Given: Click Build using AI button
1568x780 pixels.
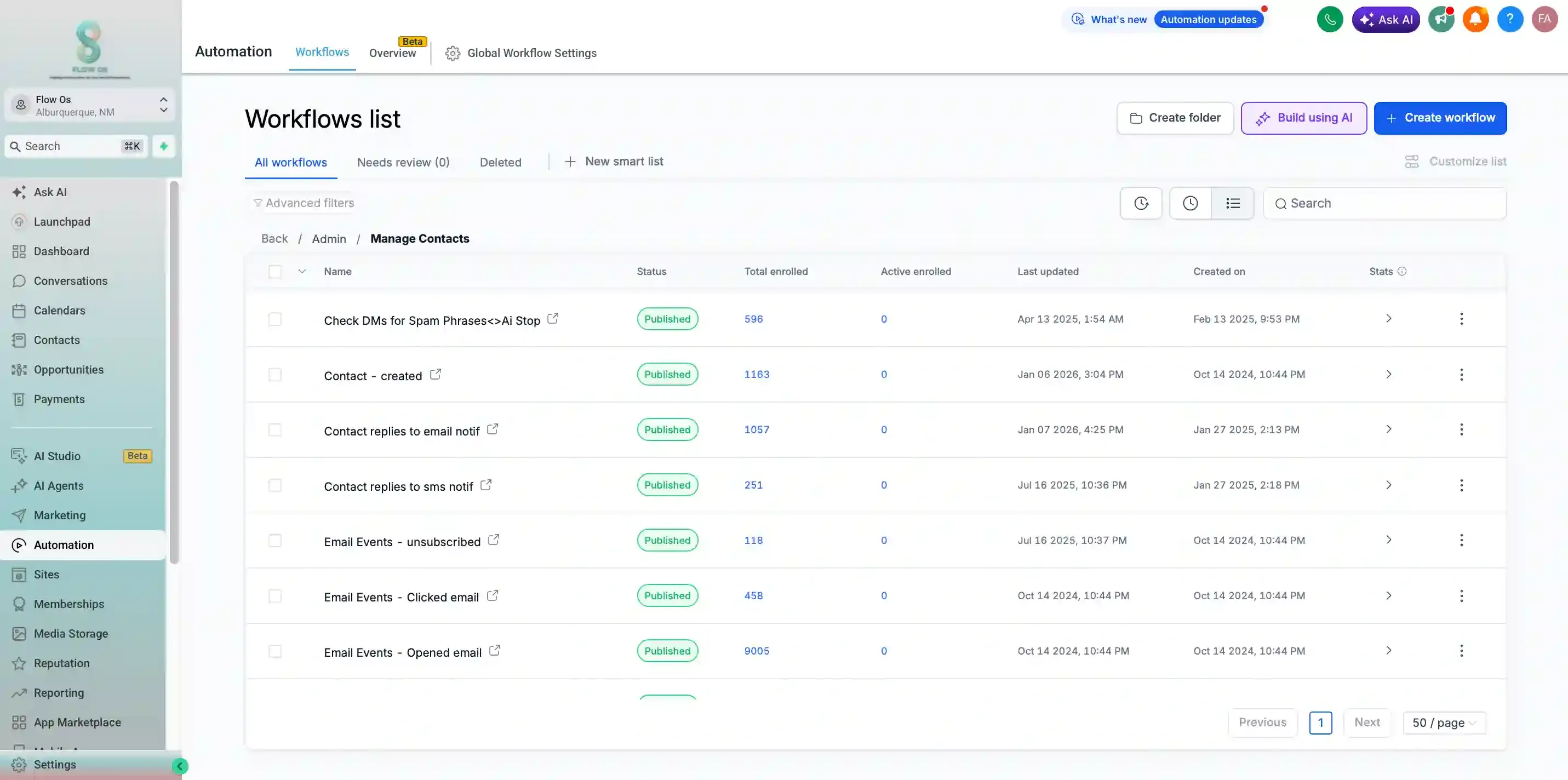Looking at the screenshot, I should (x=1304, y=118).
